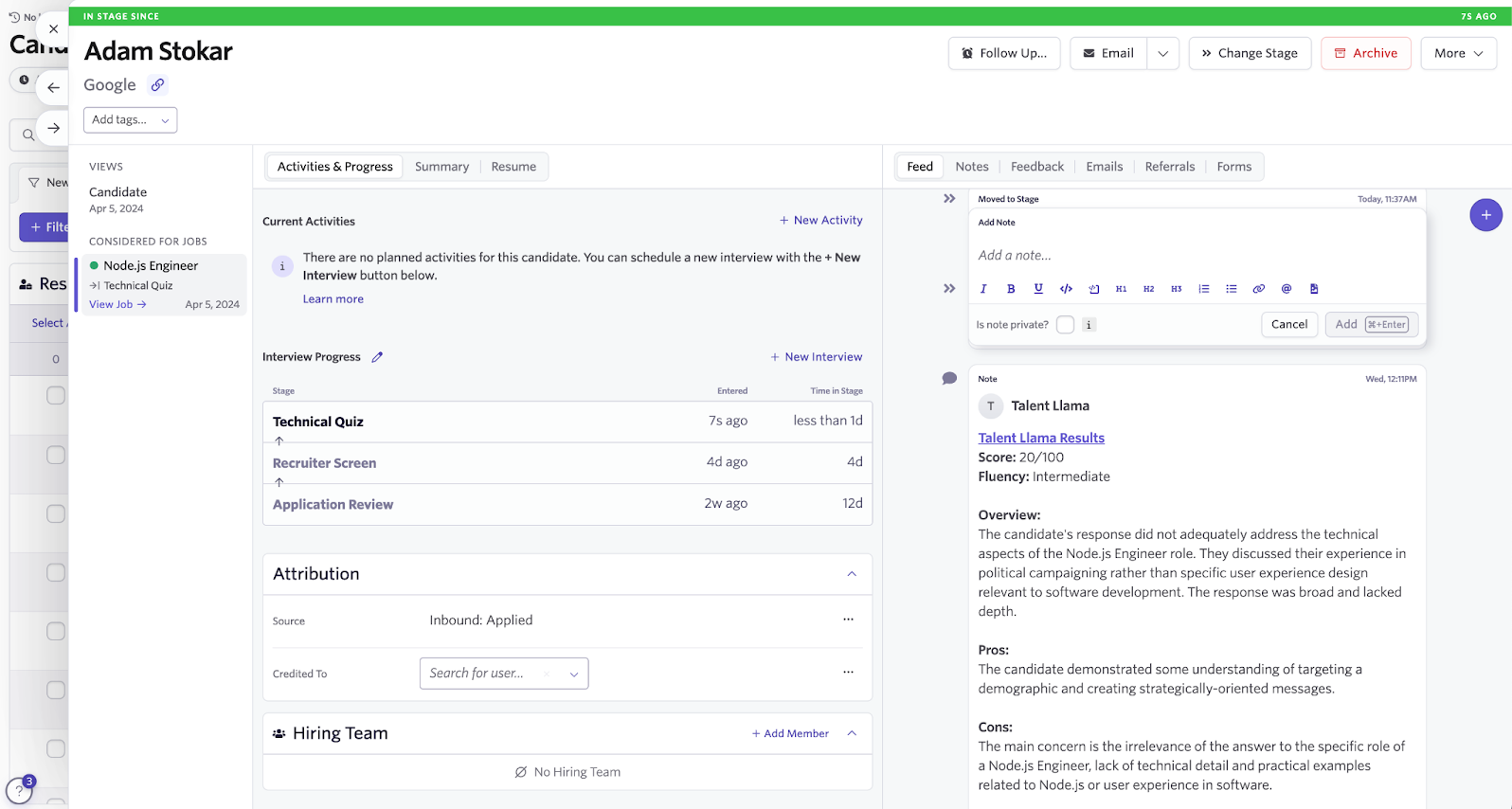Click the link icon next to Google
The image size is (1512, 809).
point(158,85)
